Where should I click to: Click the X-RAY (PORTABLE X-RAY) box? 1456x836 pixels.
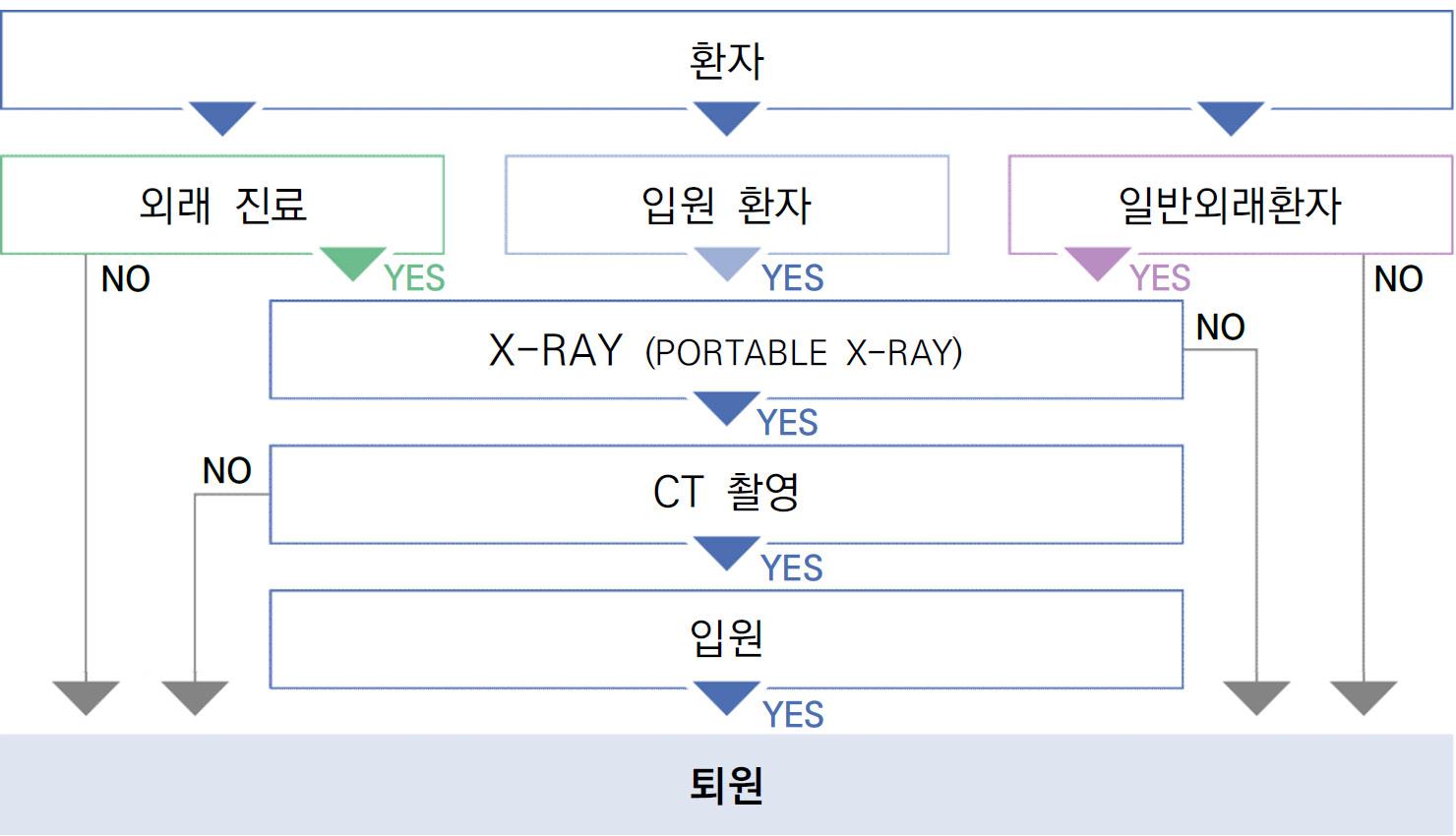726,350
